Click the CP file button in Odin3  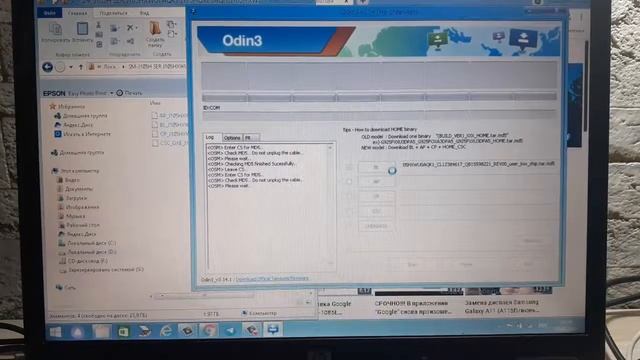pyautogui.click(x=376, y=196)
